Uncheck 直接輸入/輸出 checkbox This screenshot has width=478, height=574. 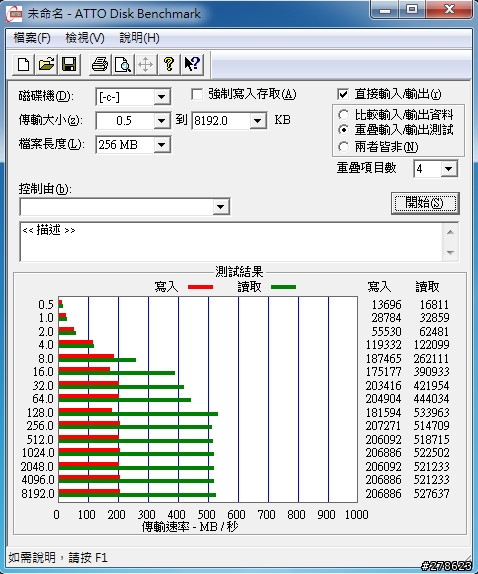point(343,94)
